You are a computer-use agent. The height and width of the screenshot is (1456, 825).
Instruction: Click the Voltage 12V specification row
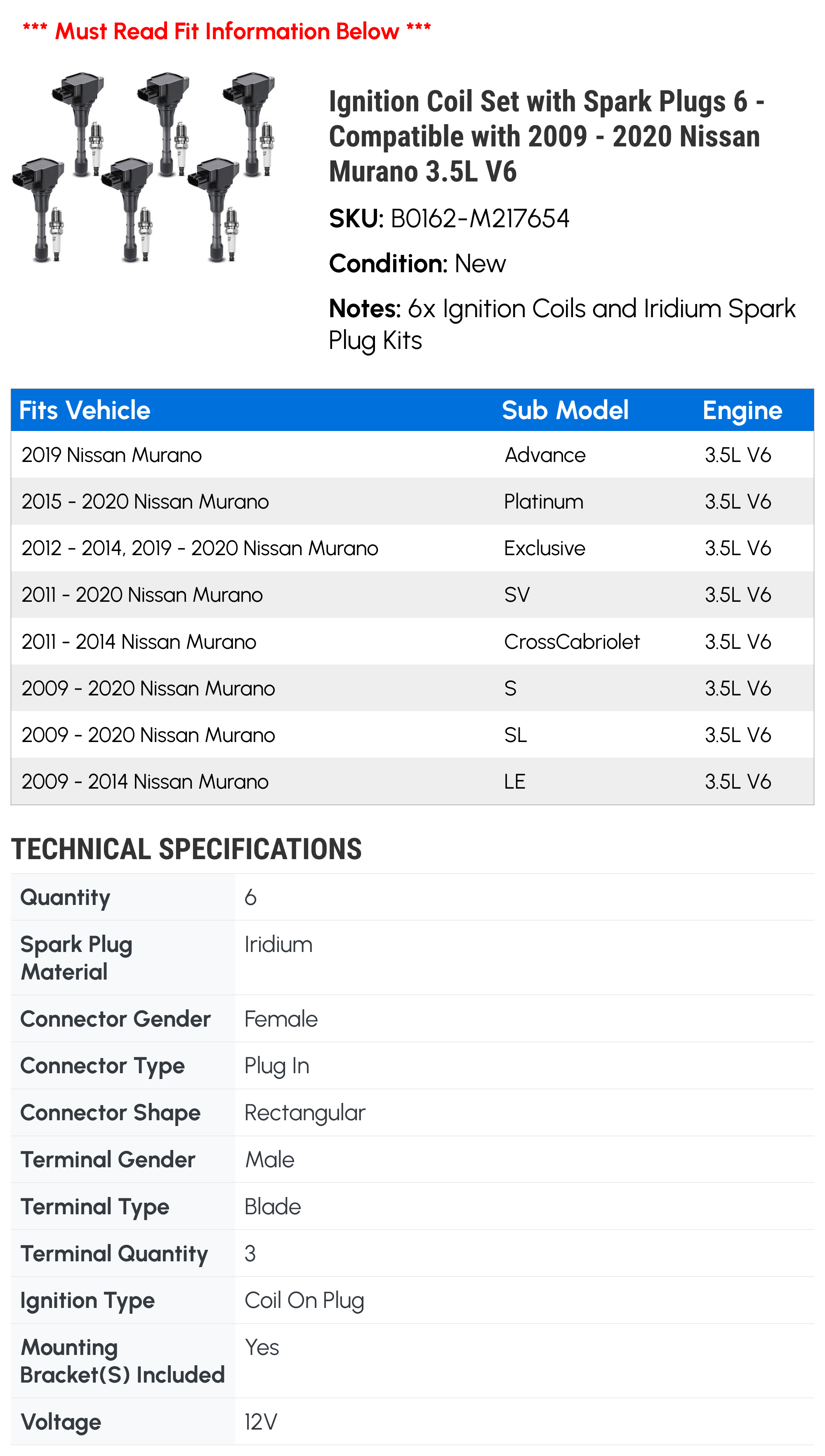[x=412, y=1421]
